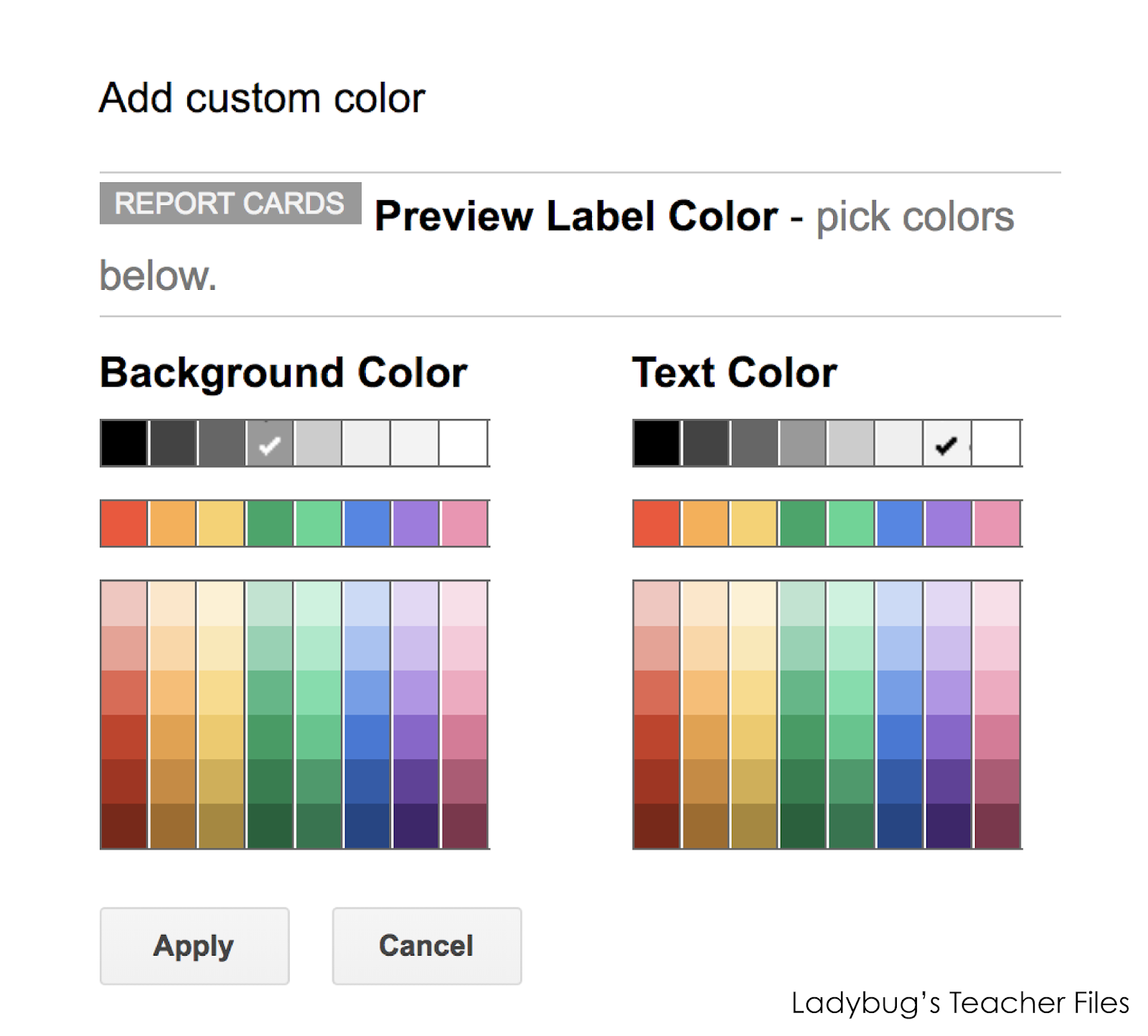Choose lightest peach text shade in palette
This screenshot has height=1036, width=1148.
[x=705, y=604]
